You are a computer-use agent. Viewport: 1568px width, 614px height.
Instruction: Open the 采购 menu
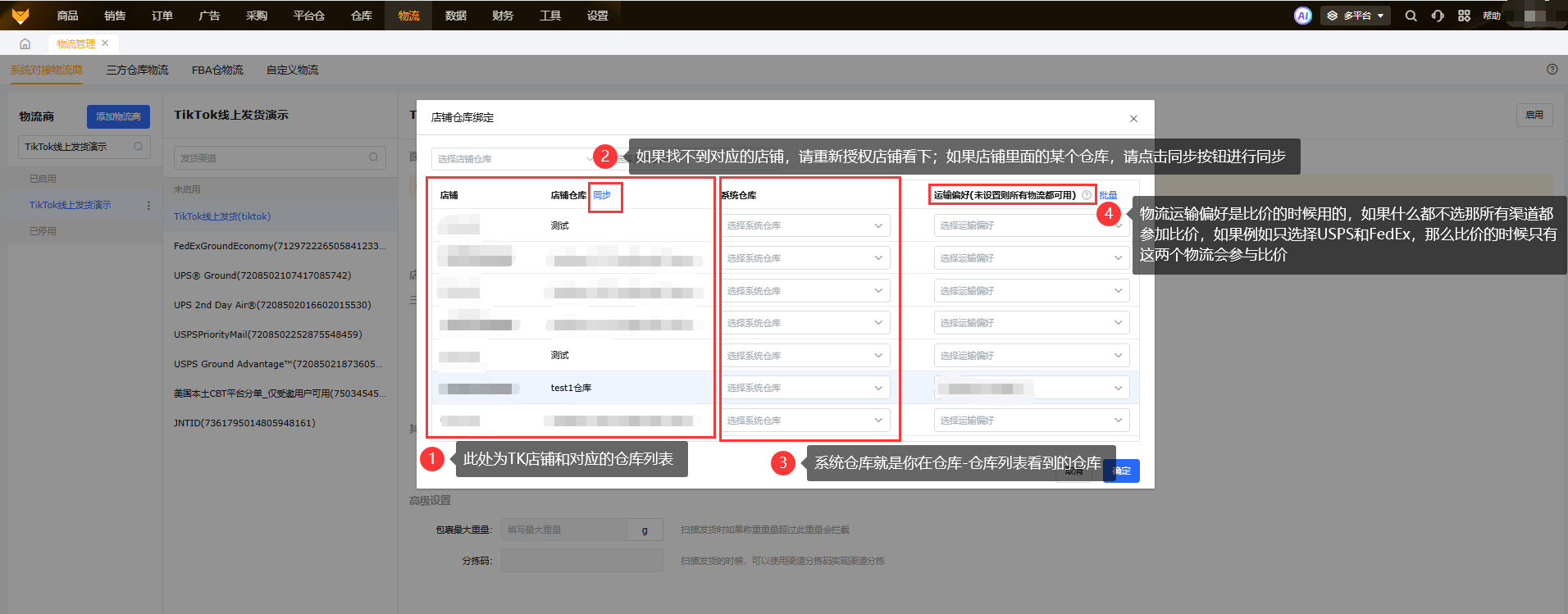point(257,16)
